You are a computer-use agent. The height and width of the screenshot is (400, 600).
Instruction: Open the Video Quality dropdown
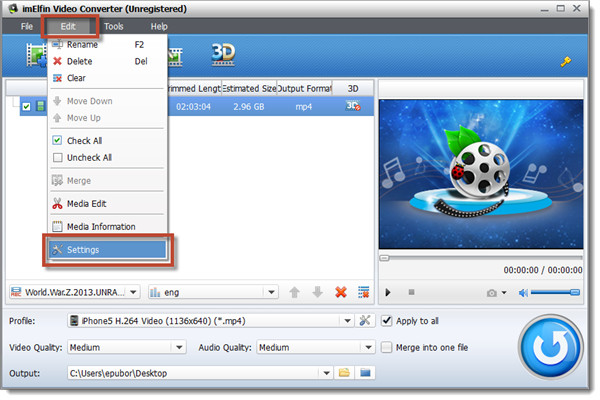coord(179,348)
